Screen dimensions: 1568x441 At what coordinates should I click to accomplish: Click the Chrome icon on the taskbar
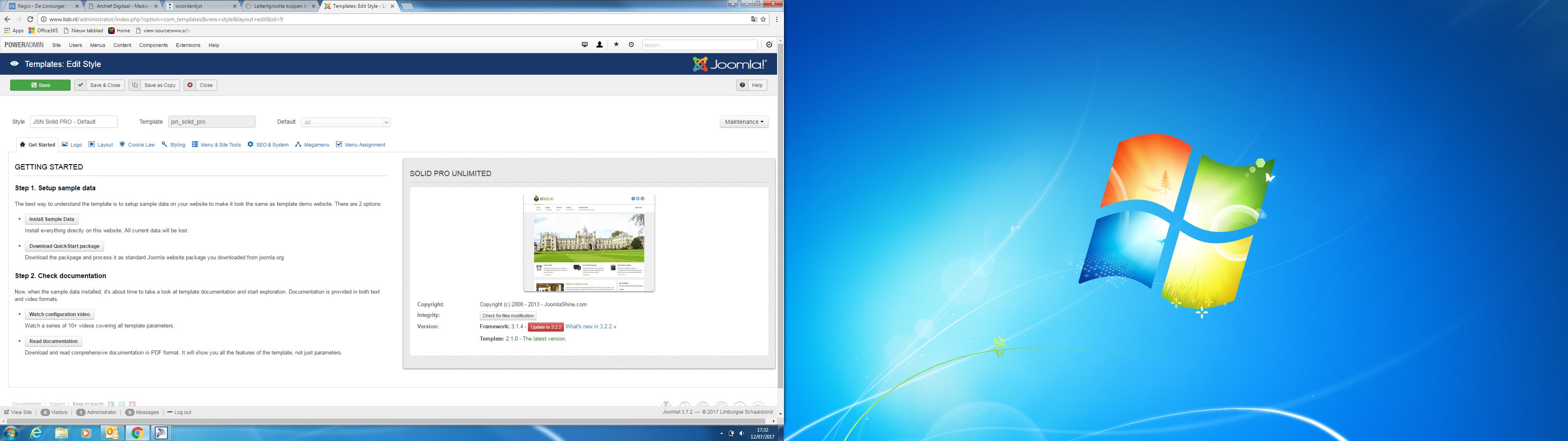point(138,433)
